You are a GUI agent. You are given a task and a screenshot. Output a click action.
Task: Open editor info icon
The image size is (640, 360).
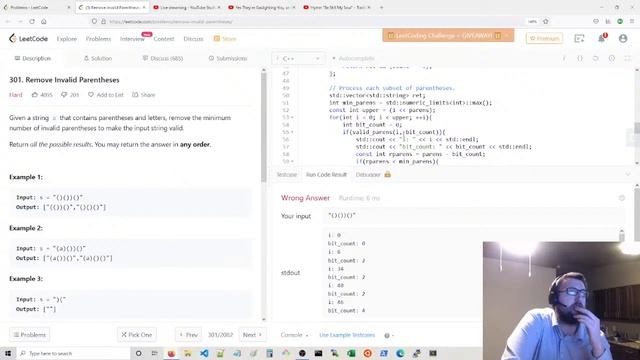564,58
